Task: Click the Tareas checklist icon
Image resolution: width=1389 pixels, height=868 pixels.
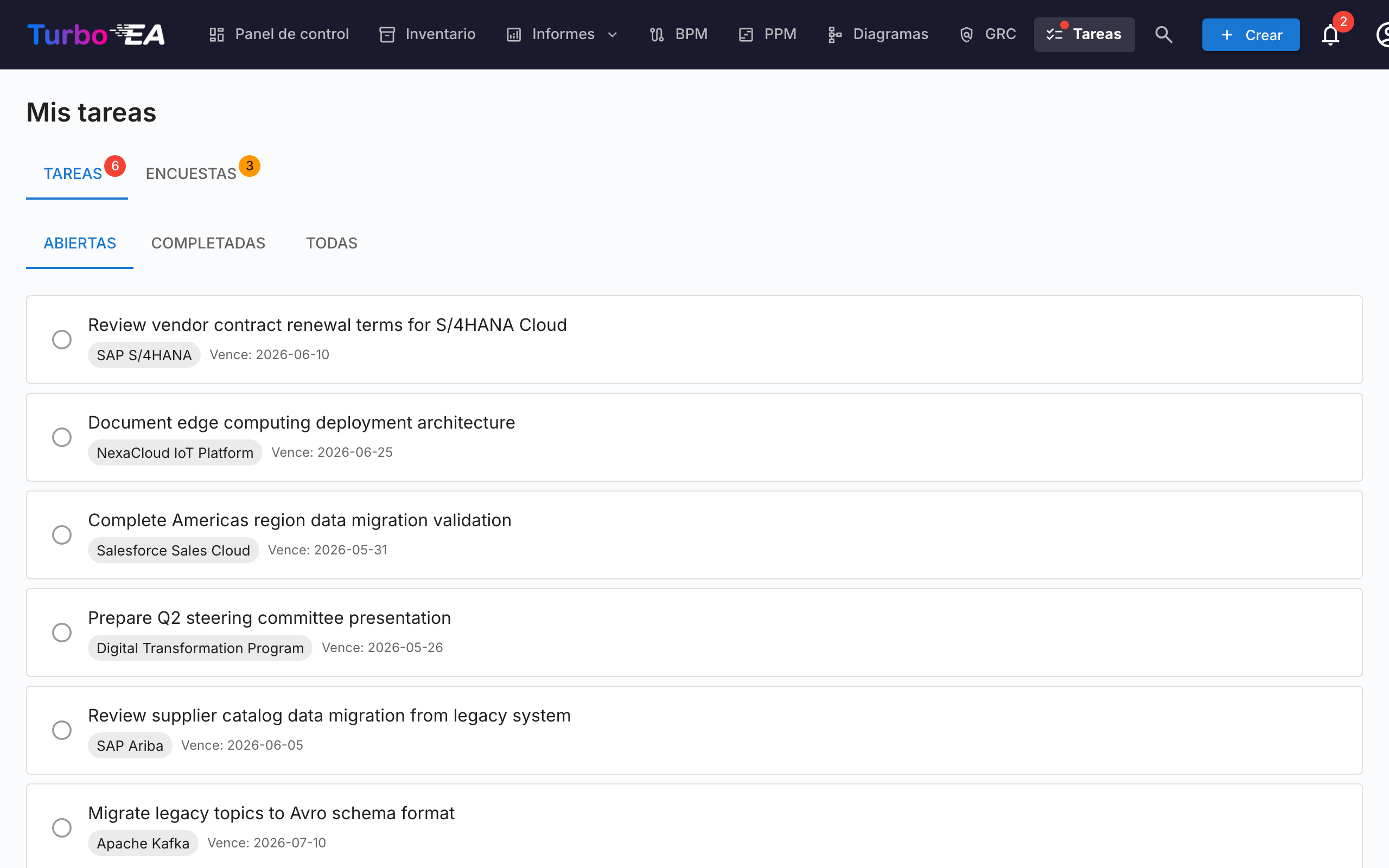Action: point(1054,34)
